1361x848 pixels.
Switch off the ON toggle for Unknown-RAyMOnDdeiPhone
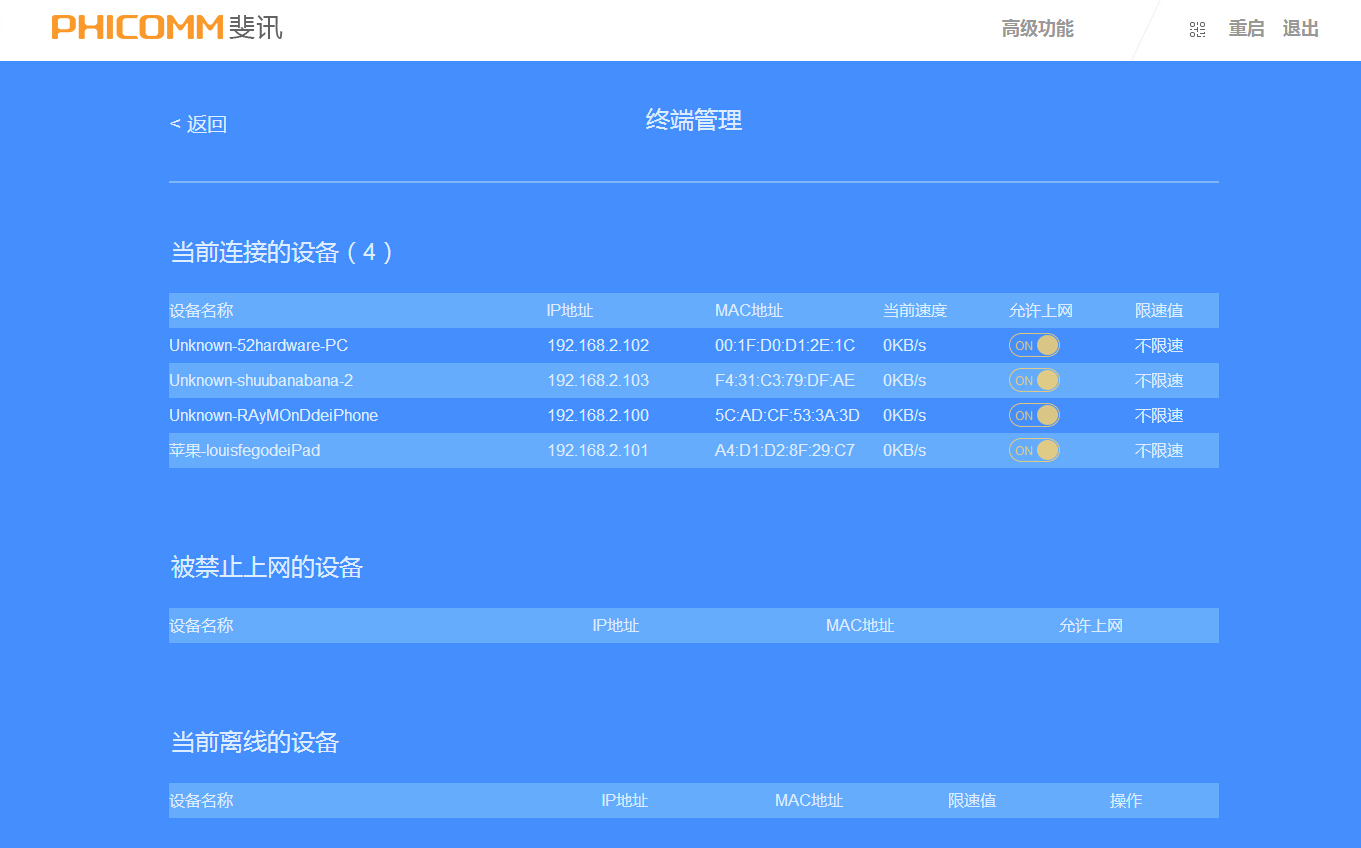tap(1034, 414)
